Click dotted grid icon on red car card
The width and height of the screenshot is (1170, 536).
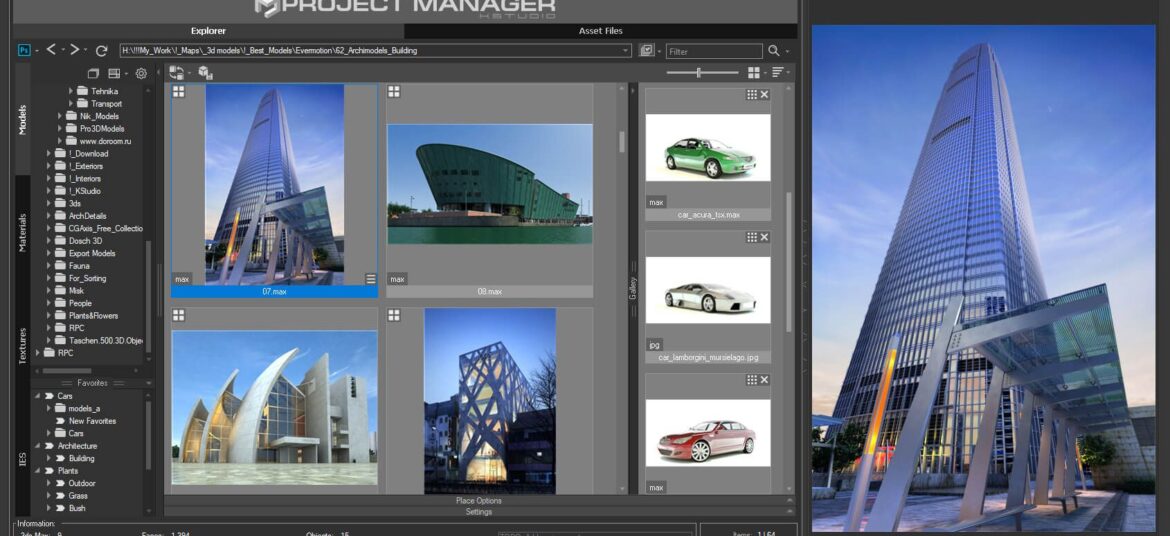pos(751,380)
